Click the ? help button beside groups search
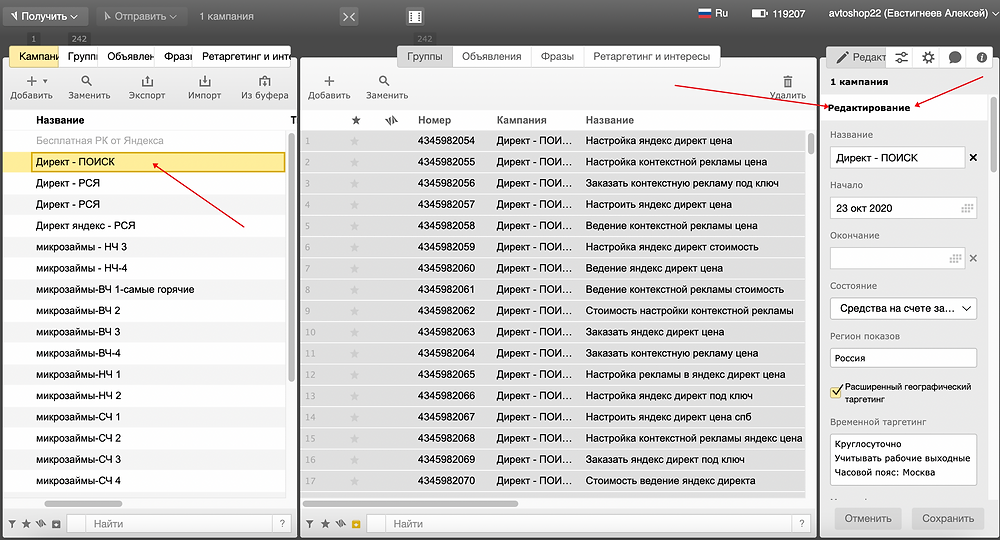Viewport: 1000px width, 540px height. [802, 523]
